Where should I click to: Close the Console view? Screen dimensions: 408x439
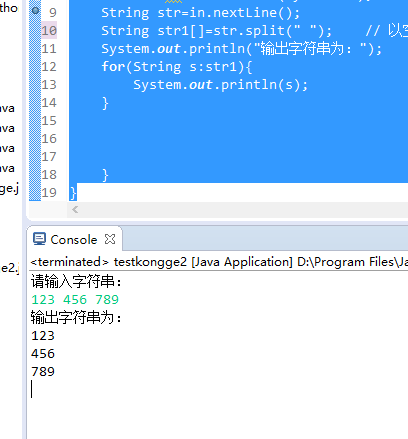point(110,239)
